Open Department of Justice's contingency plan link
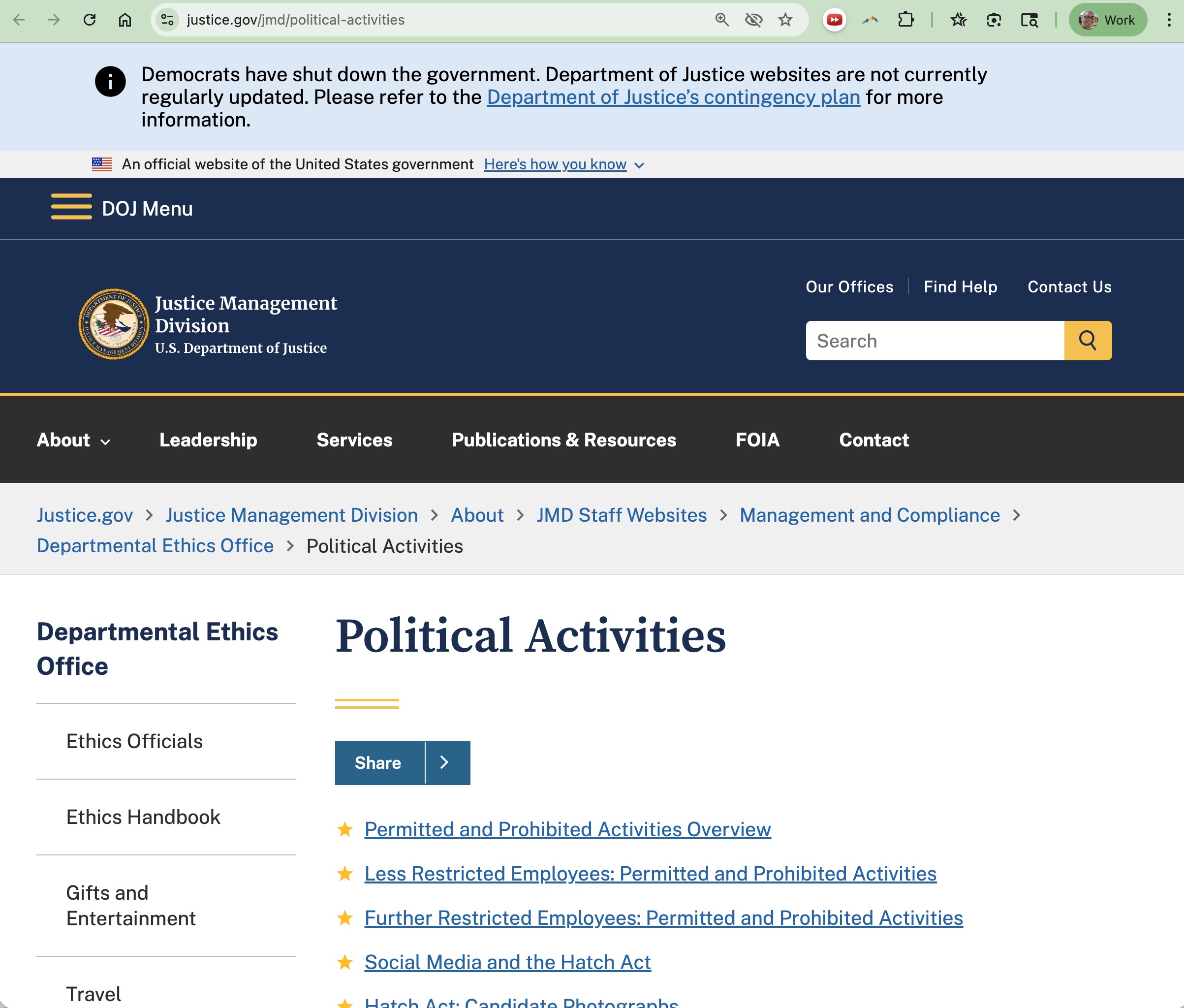 (x=673, y=98)
